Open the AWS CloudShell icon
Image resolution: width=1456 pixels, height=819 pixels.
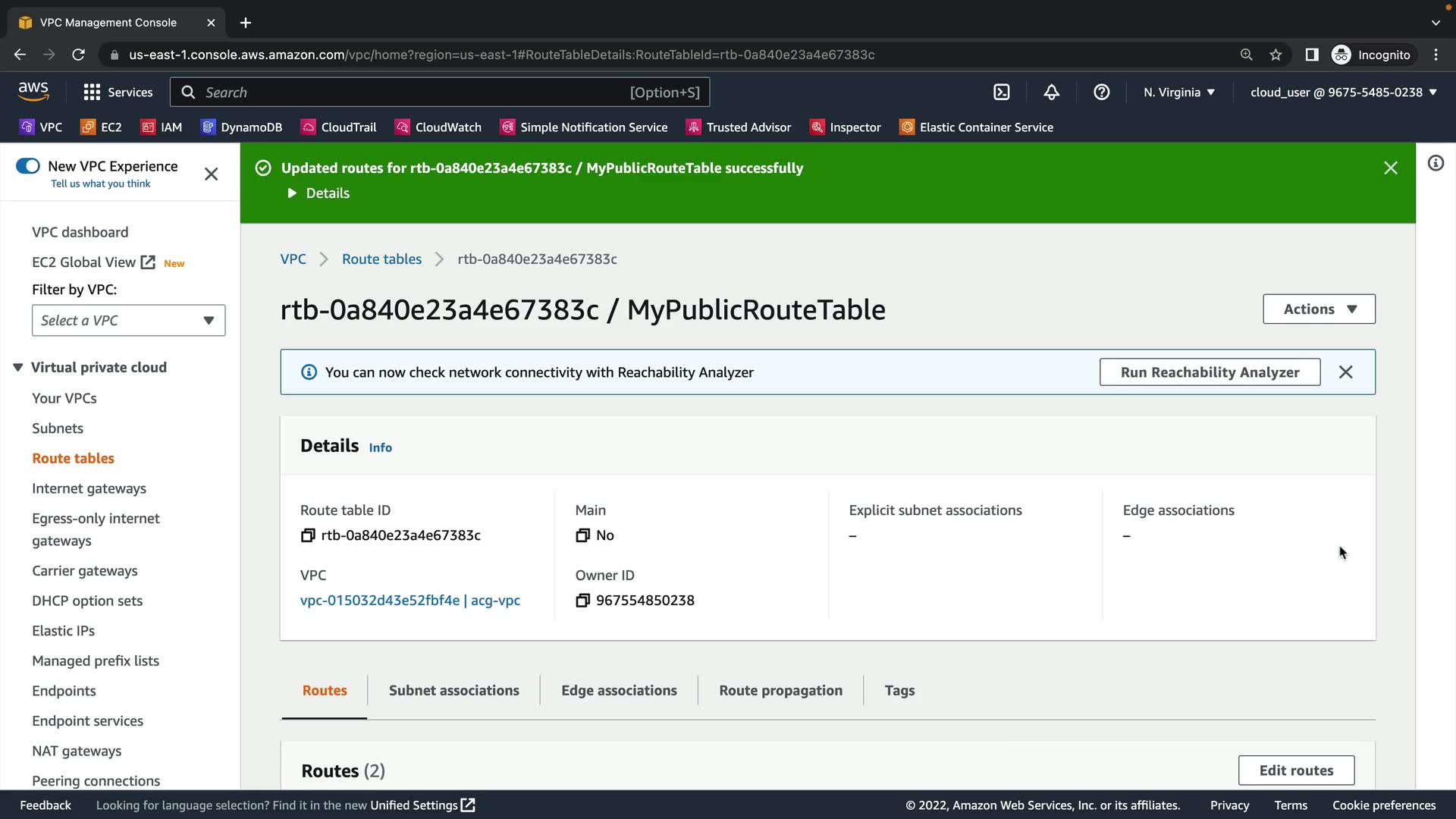pyautogui.click(x=1001, y=92)
